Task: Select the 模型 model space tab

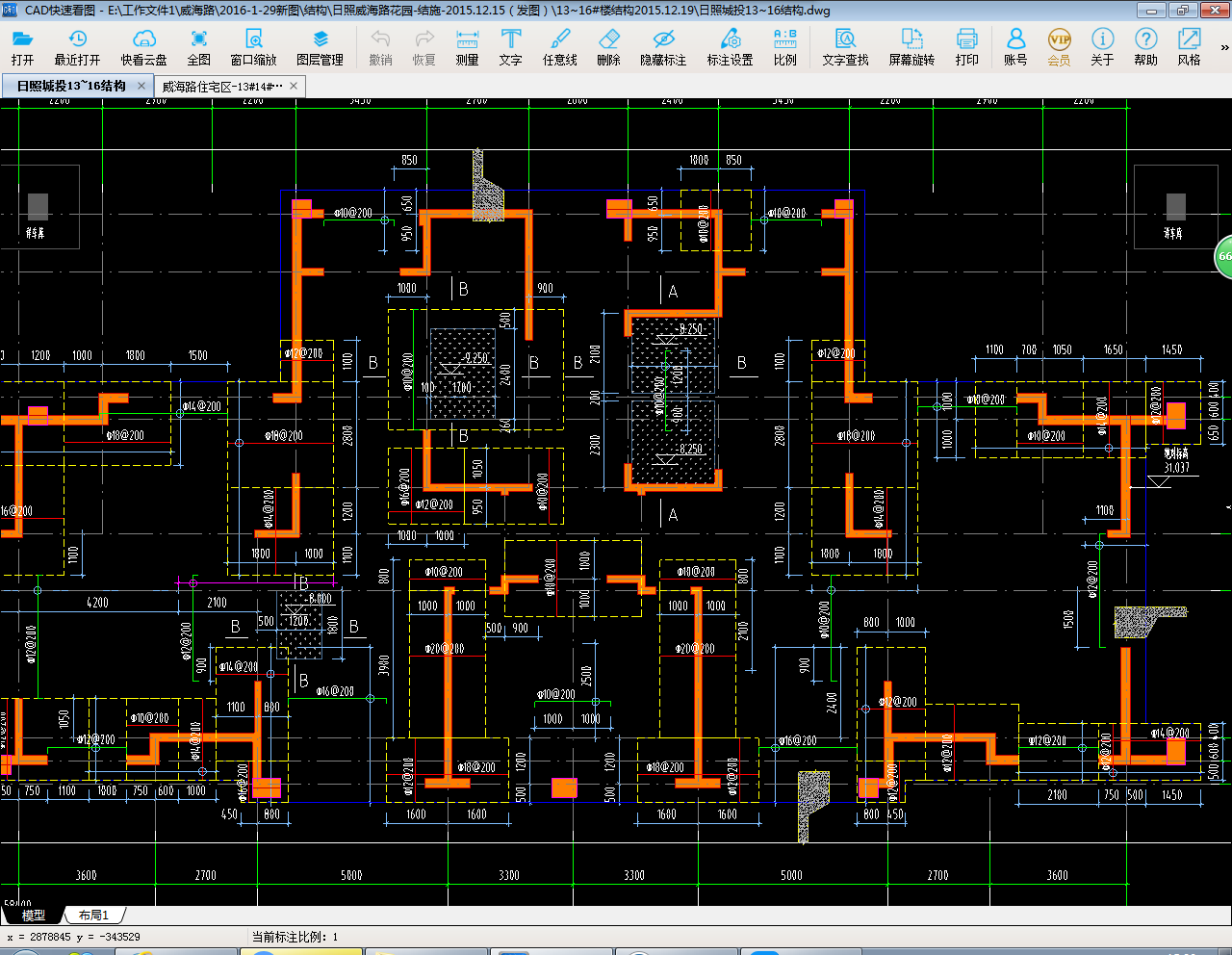Action: (34, 915)
